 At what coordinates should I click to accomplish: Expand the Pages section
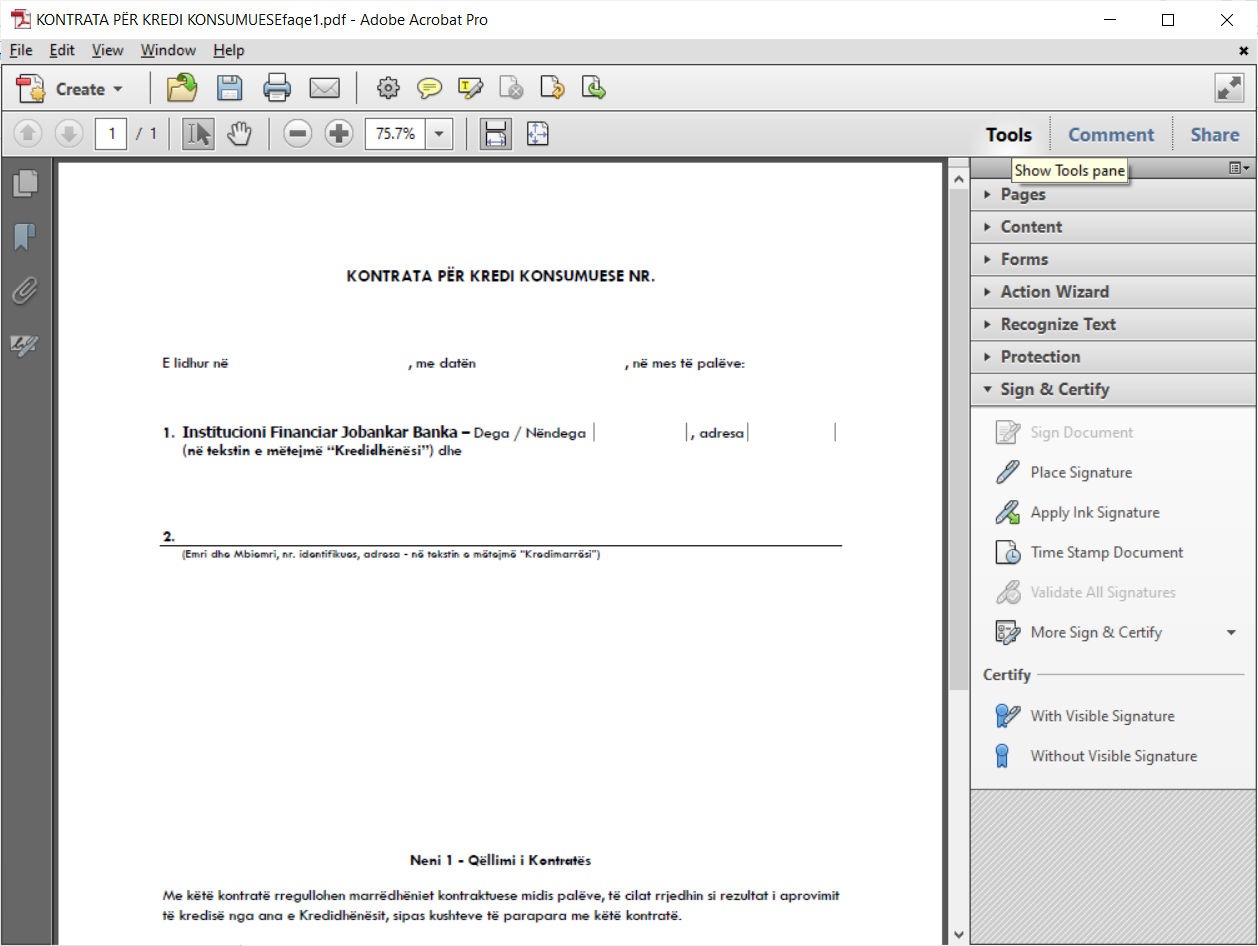(1113, 195)
